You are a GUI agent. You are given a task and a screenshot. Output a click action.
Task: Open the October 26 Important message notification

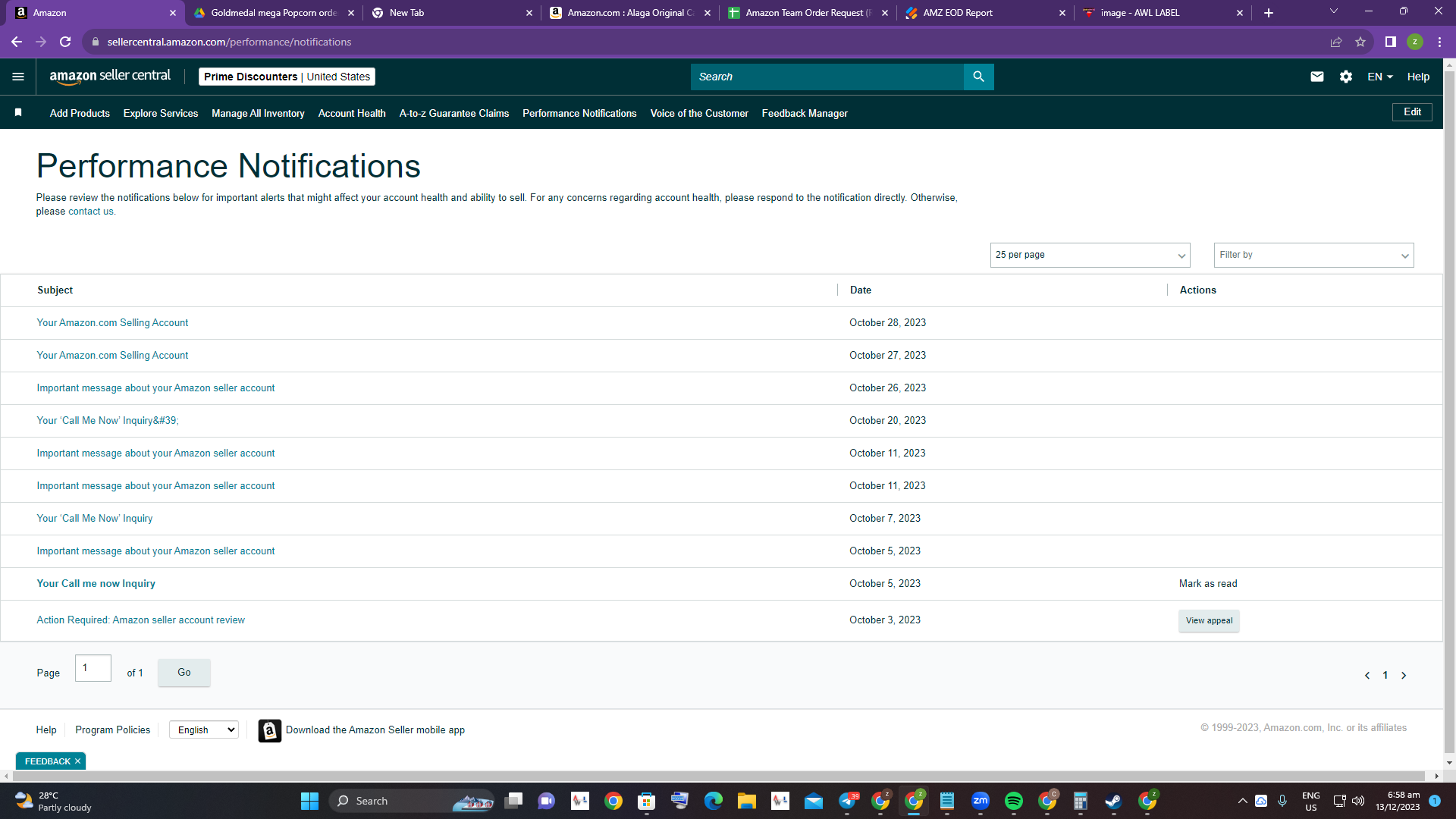click(155, 388)
